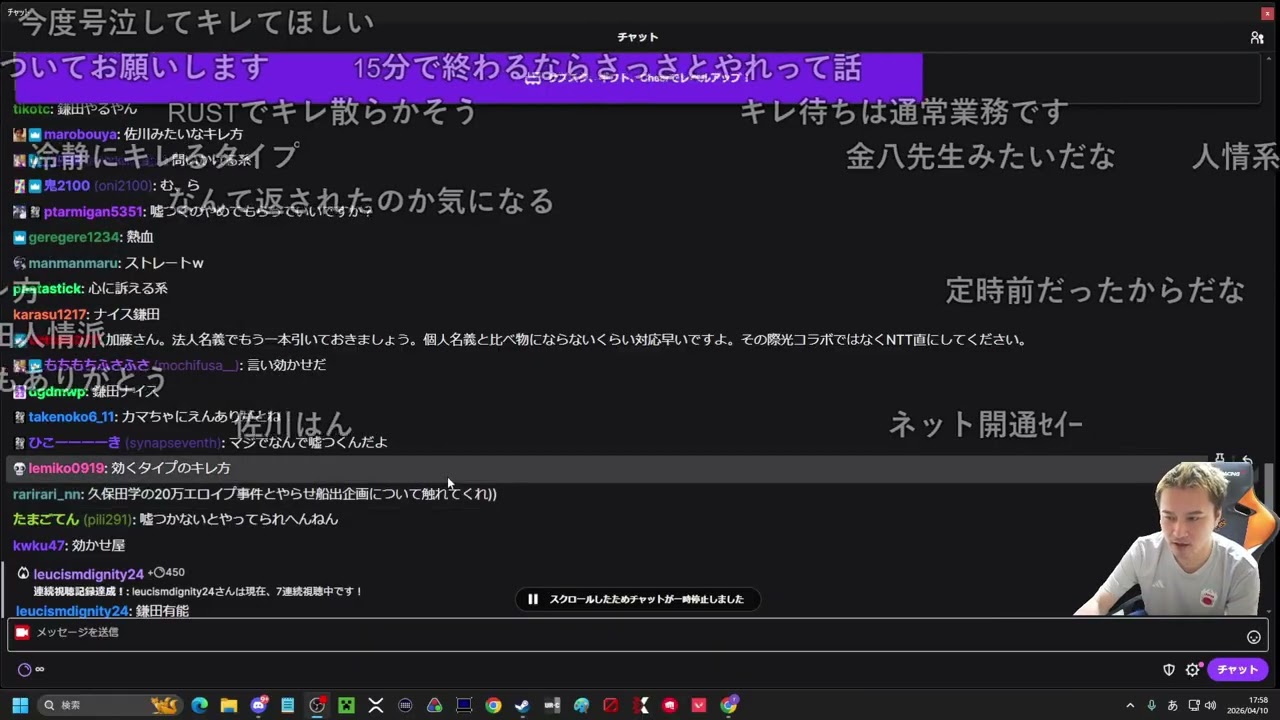Open Microsoft Edge from taskbar

pos(200,705)
